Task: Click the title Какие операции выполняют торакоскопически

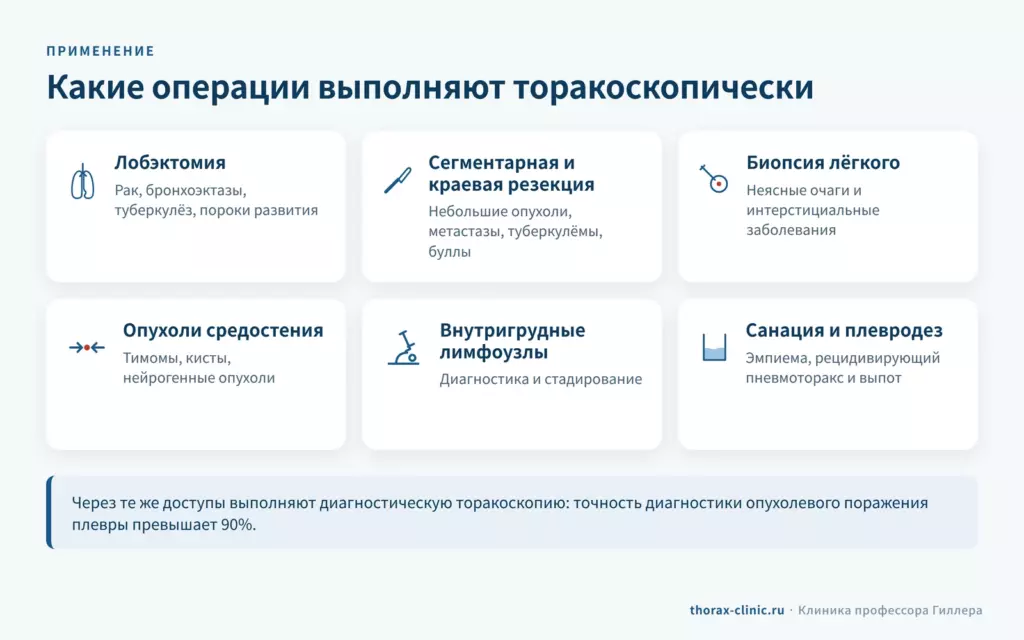Action: pyautogui.click(x=430, y=88)
